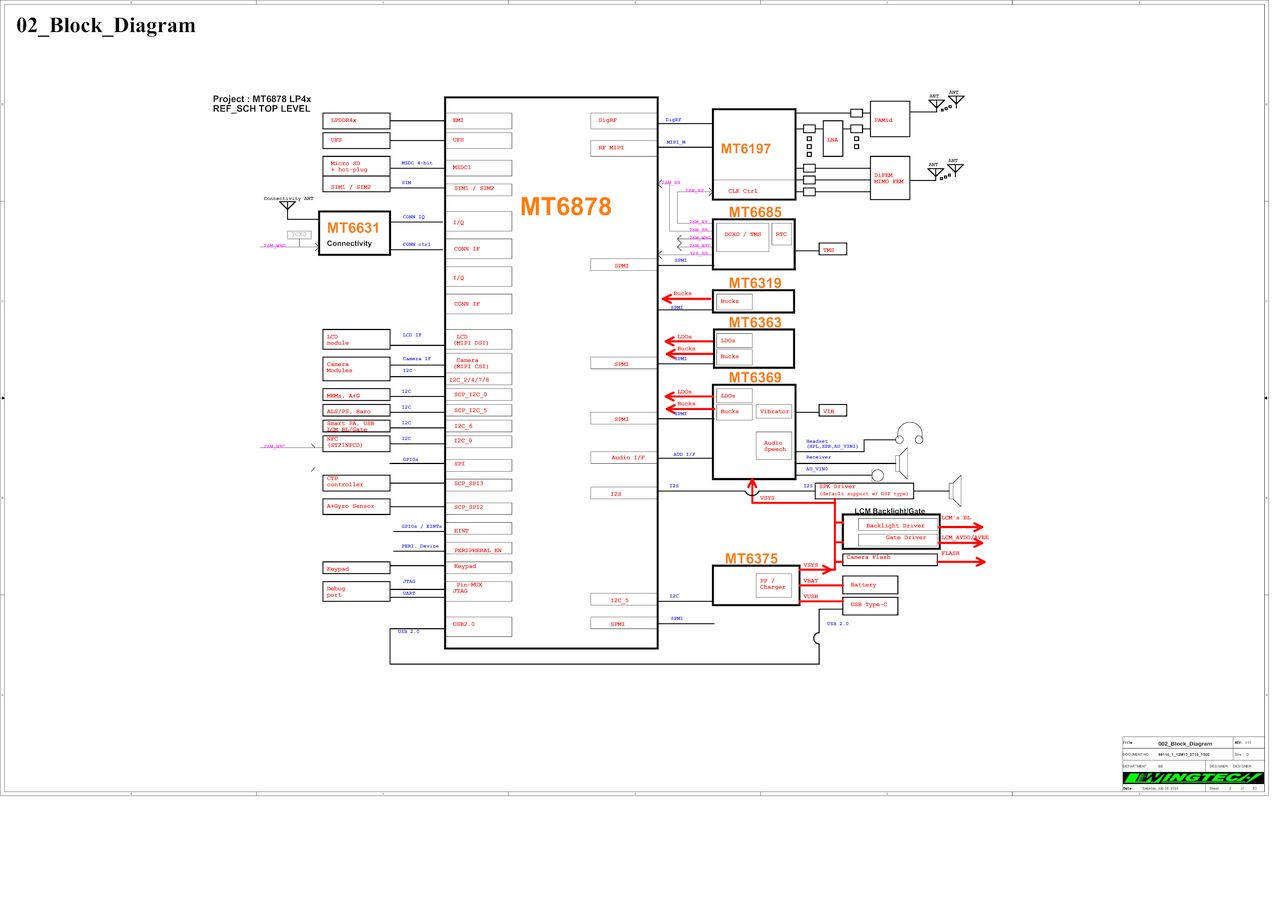Select the Micro SD + hot-plug block
The height and width of the screenshot is (905, 1280).
[356, 166]
